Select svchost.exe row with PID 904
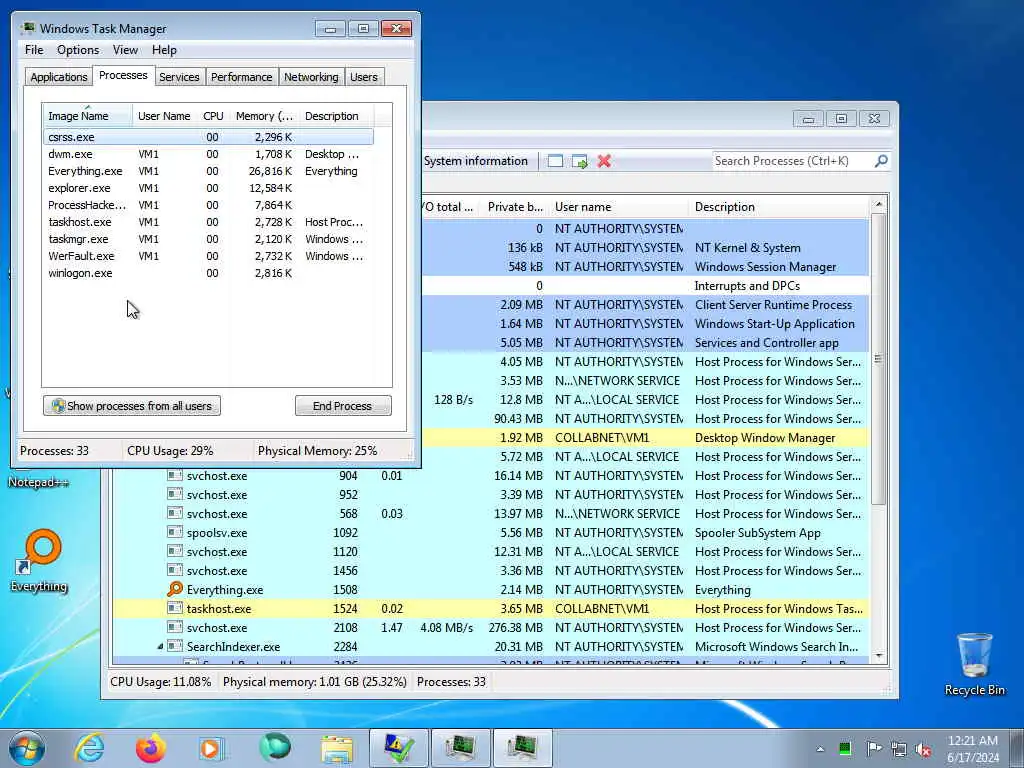 (x=491, y=476)
